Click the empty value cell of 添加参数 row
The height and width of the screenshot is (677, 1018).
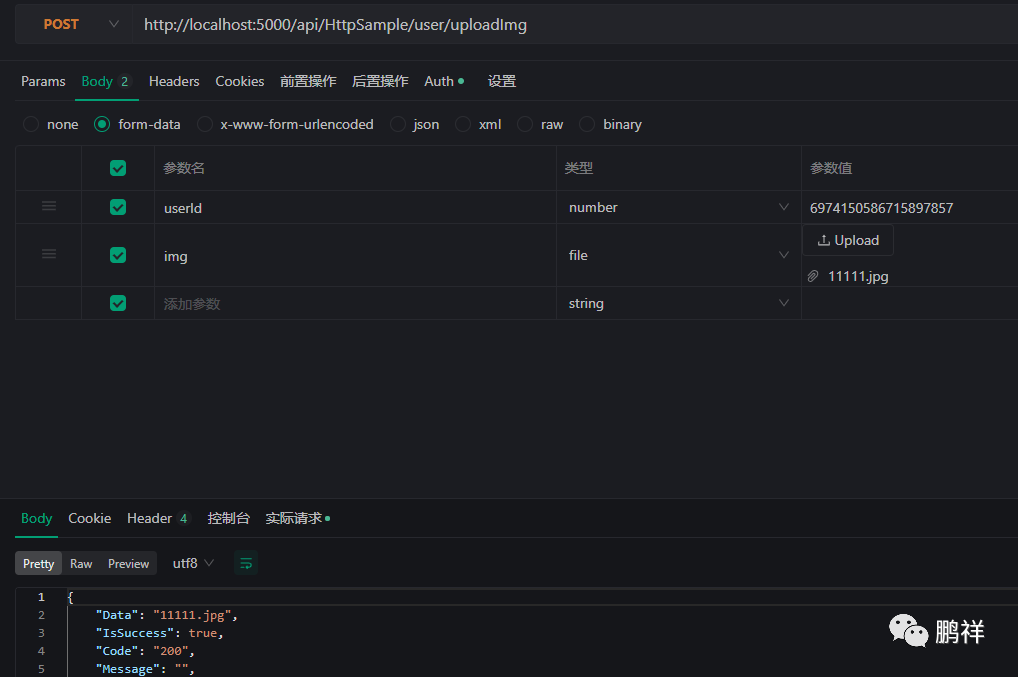(910, 303)
